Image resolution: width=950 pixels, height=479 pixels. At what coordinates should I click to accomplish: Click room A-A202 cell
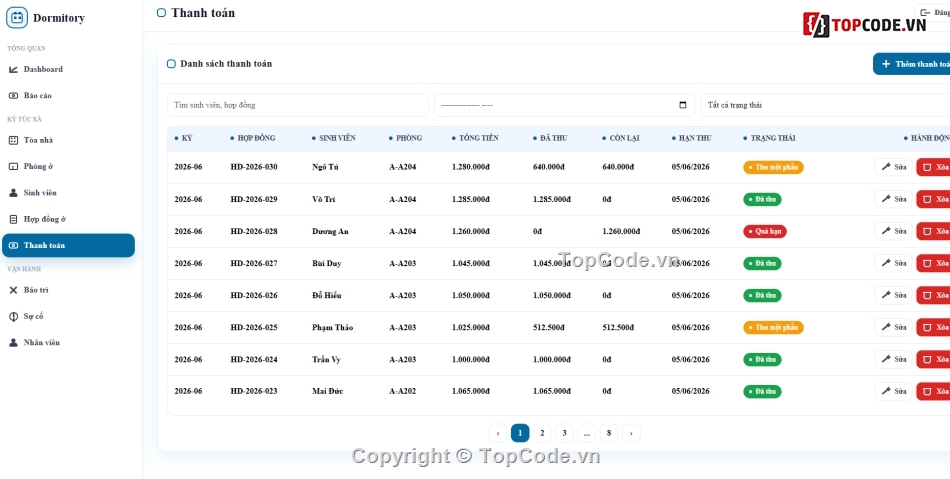[402, 391]
